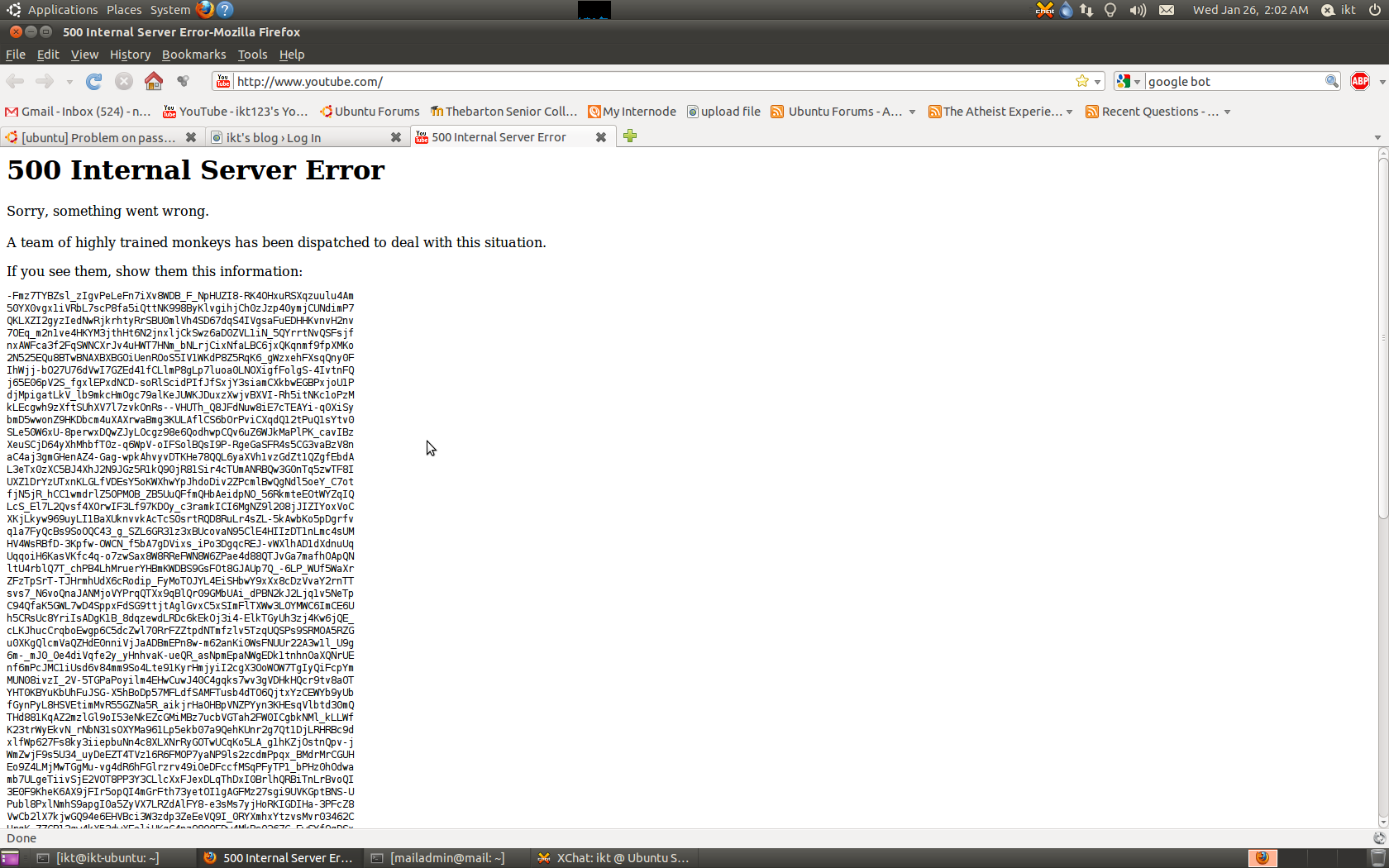Expand URL bar history dropdown arrow
This screenshot has width=1389, height=868.
click(1098, 82)
